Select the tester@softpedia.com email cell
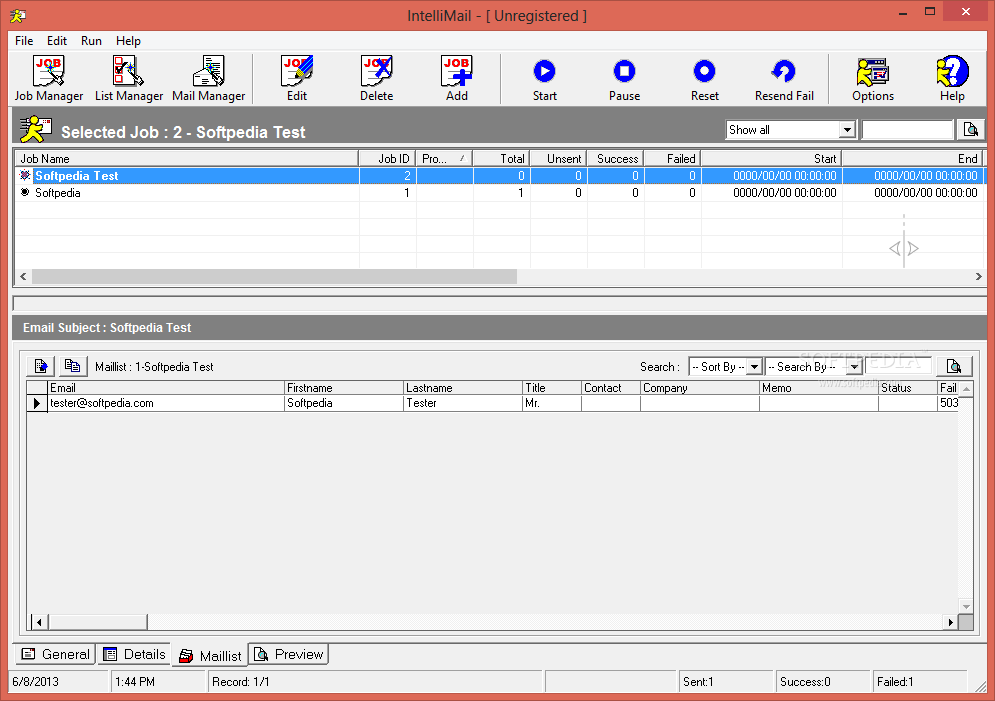Viewport: 995px width, 701px height. 166,403
